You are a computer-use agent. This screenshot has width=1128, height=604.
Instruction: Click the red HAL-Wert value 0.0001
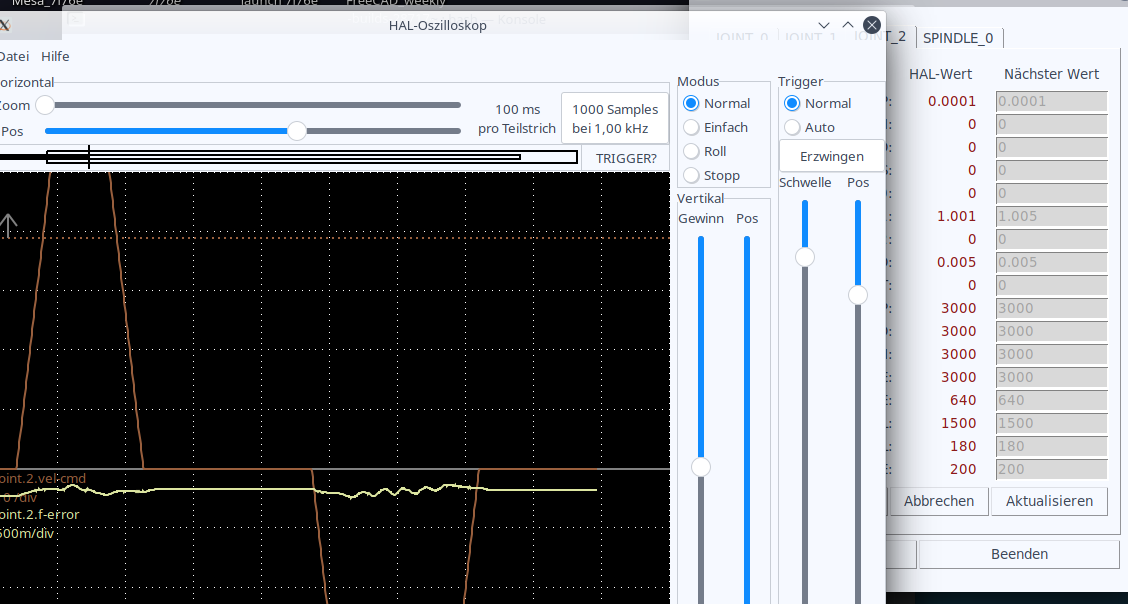coord(952,101)
